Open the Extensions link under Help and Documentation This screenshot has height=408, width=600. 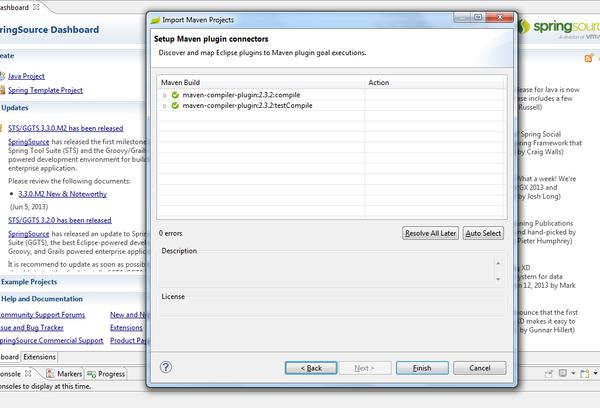(126, 328)
